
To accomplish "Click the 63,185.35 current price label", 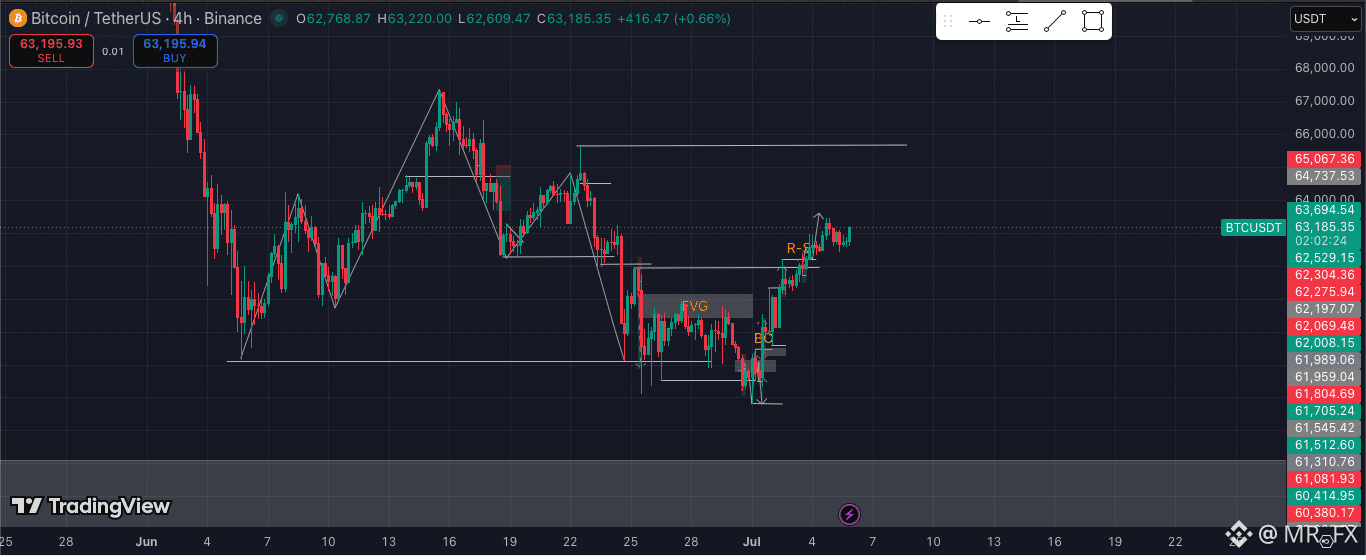I will pyautogui.click(x=1324, y=227).
